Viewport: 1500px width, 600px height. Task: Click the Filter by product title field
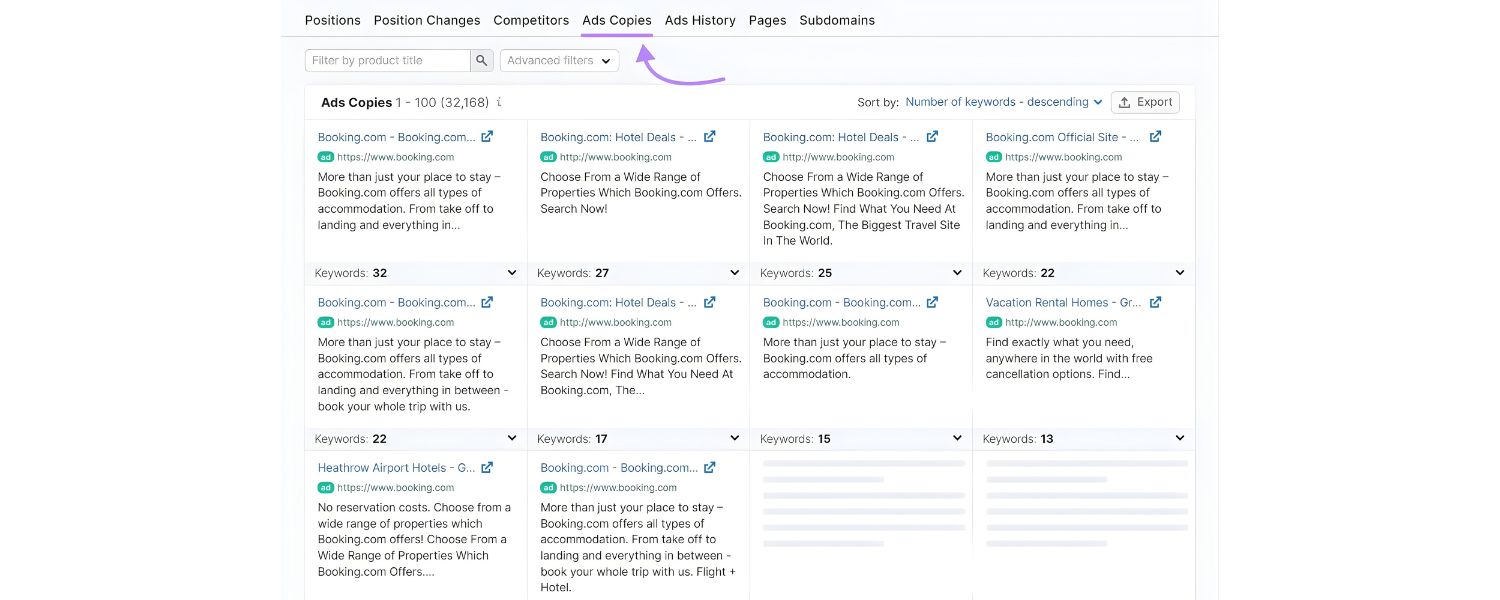click(387, 61)
